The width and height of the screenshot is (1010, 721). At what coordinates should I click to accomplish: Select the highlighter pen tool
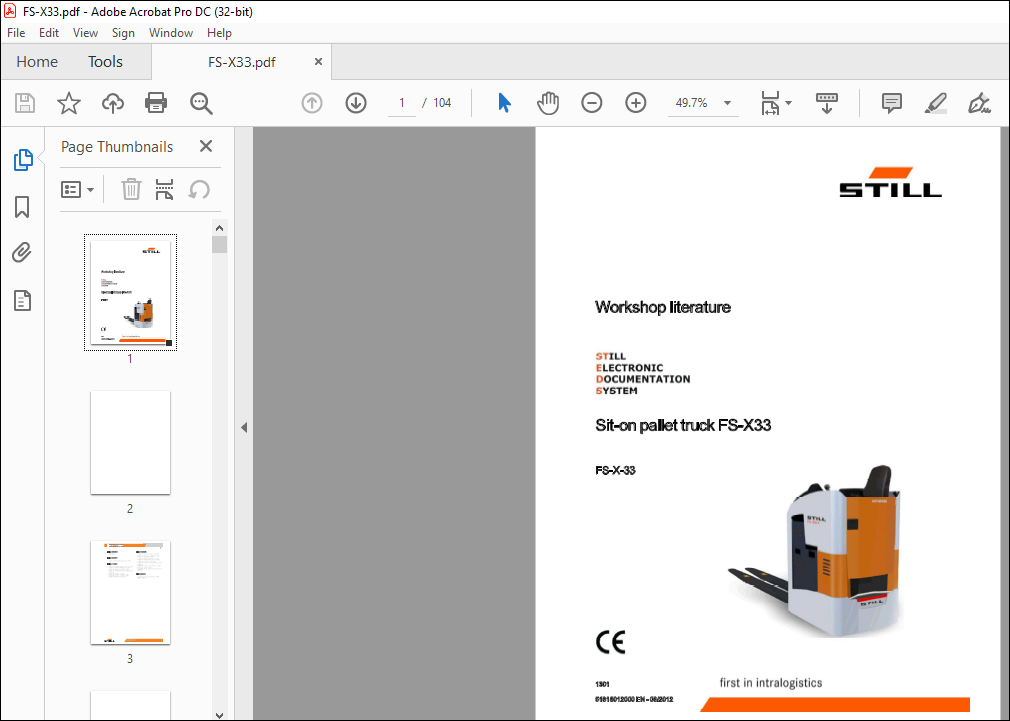pyautogui.click(x=935, y=103)
